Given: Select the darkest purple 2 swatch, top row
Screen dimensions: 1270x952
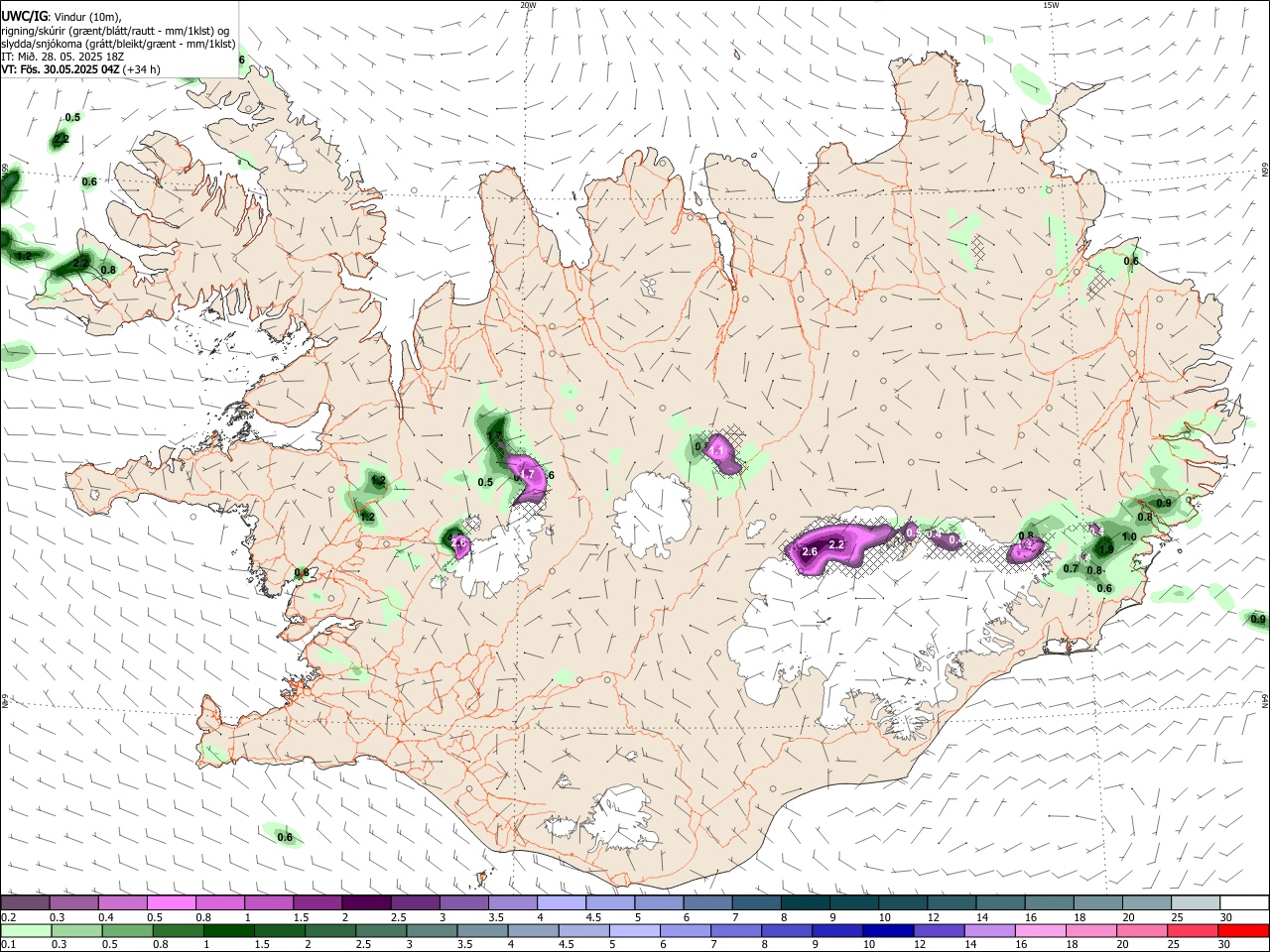Looking at the screenshot, I should 365,902.
